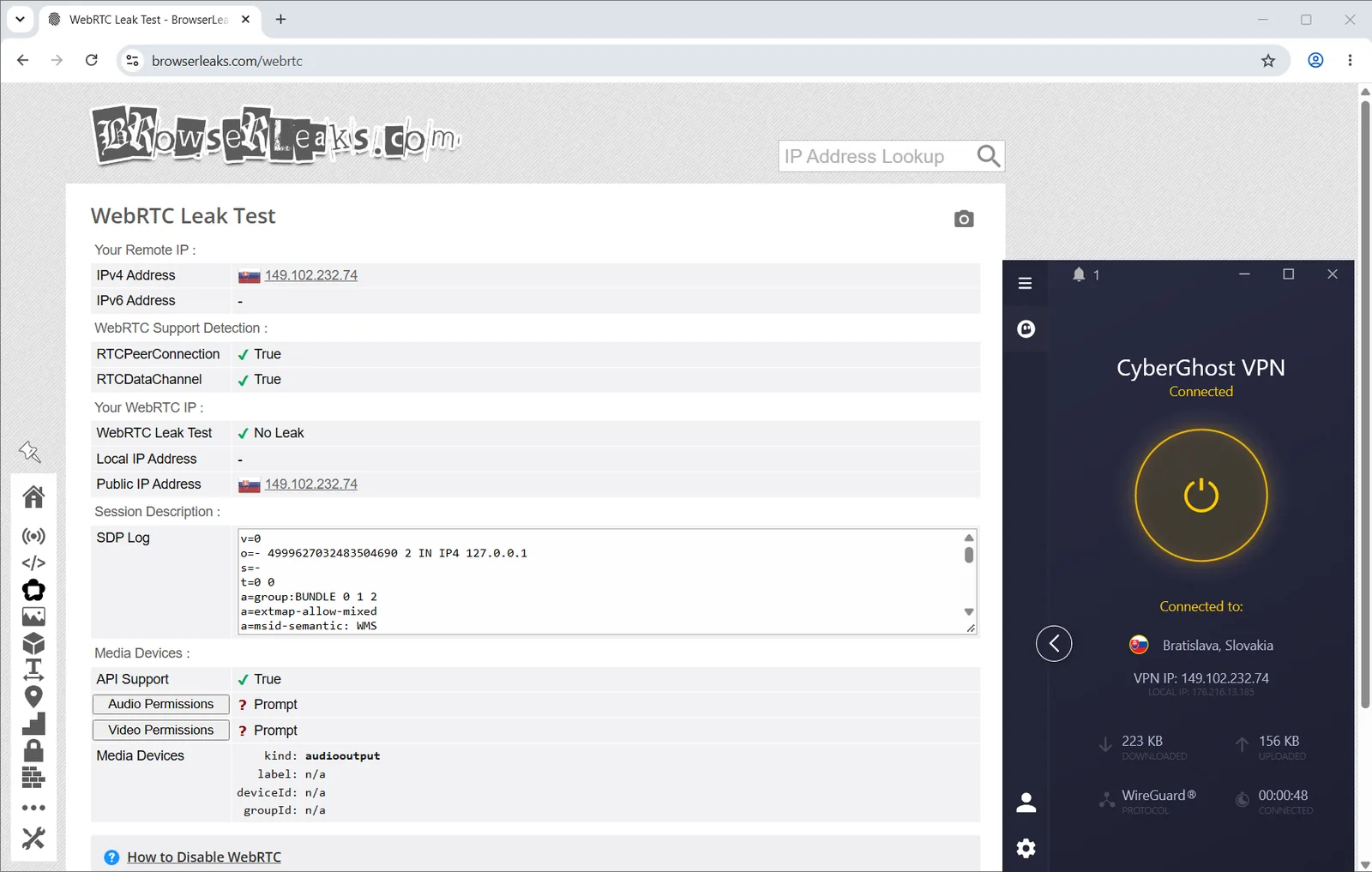Click the camera screenshot icon
1372x872 pixels.
964,219
